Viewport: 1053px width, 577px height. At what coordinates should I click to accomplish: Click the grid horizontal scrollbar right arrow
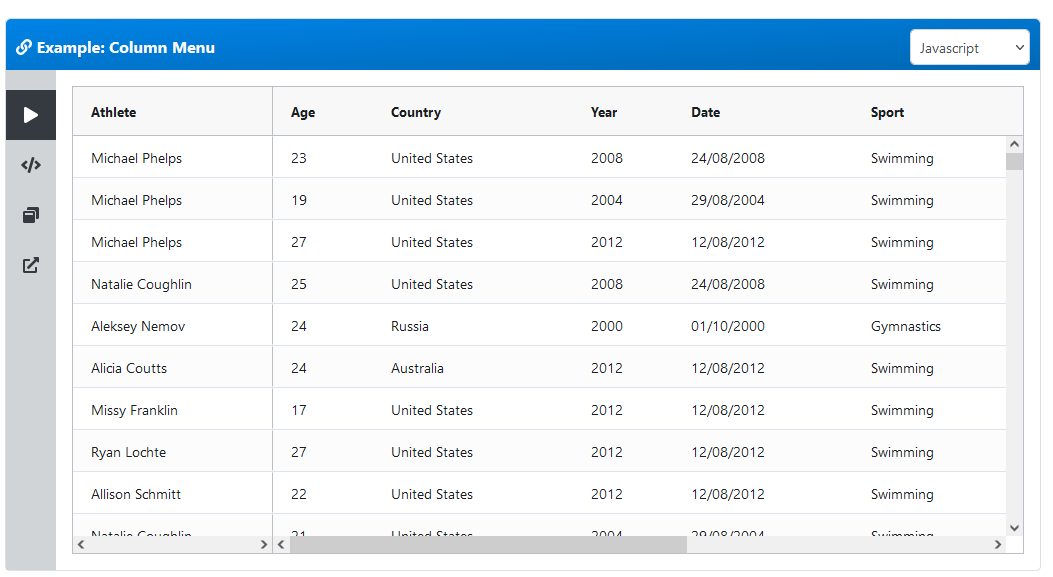(997, 545)
